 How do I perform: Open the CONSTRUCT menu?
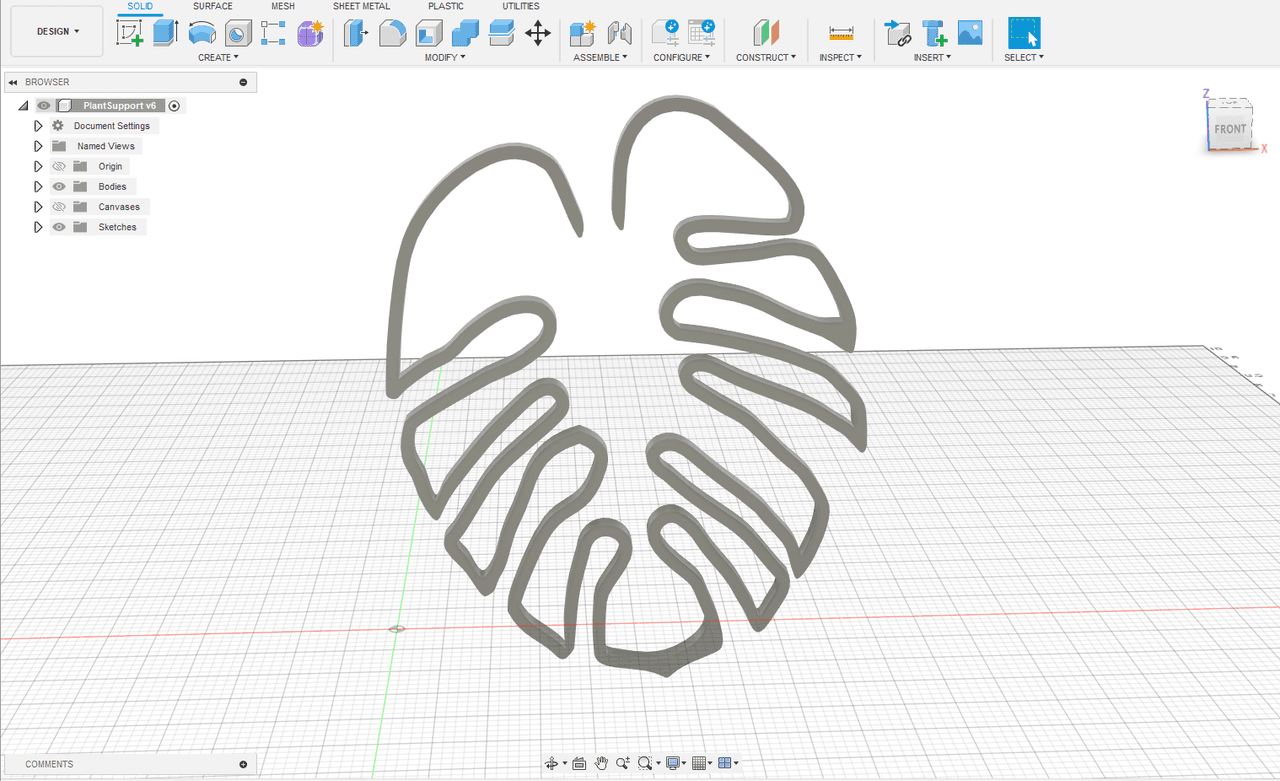tap(766, 57)
